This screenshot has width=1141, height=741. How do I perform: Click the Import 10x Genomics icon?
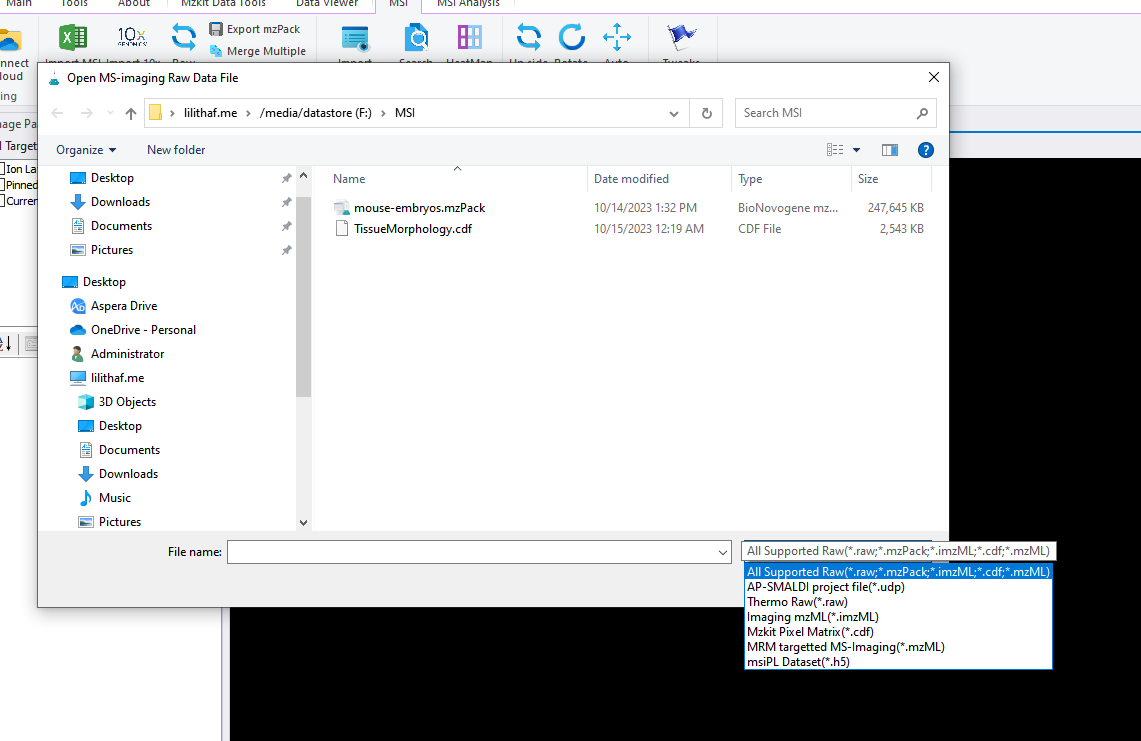132,38
